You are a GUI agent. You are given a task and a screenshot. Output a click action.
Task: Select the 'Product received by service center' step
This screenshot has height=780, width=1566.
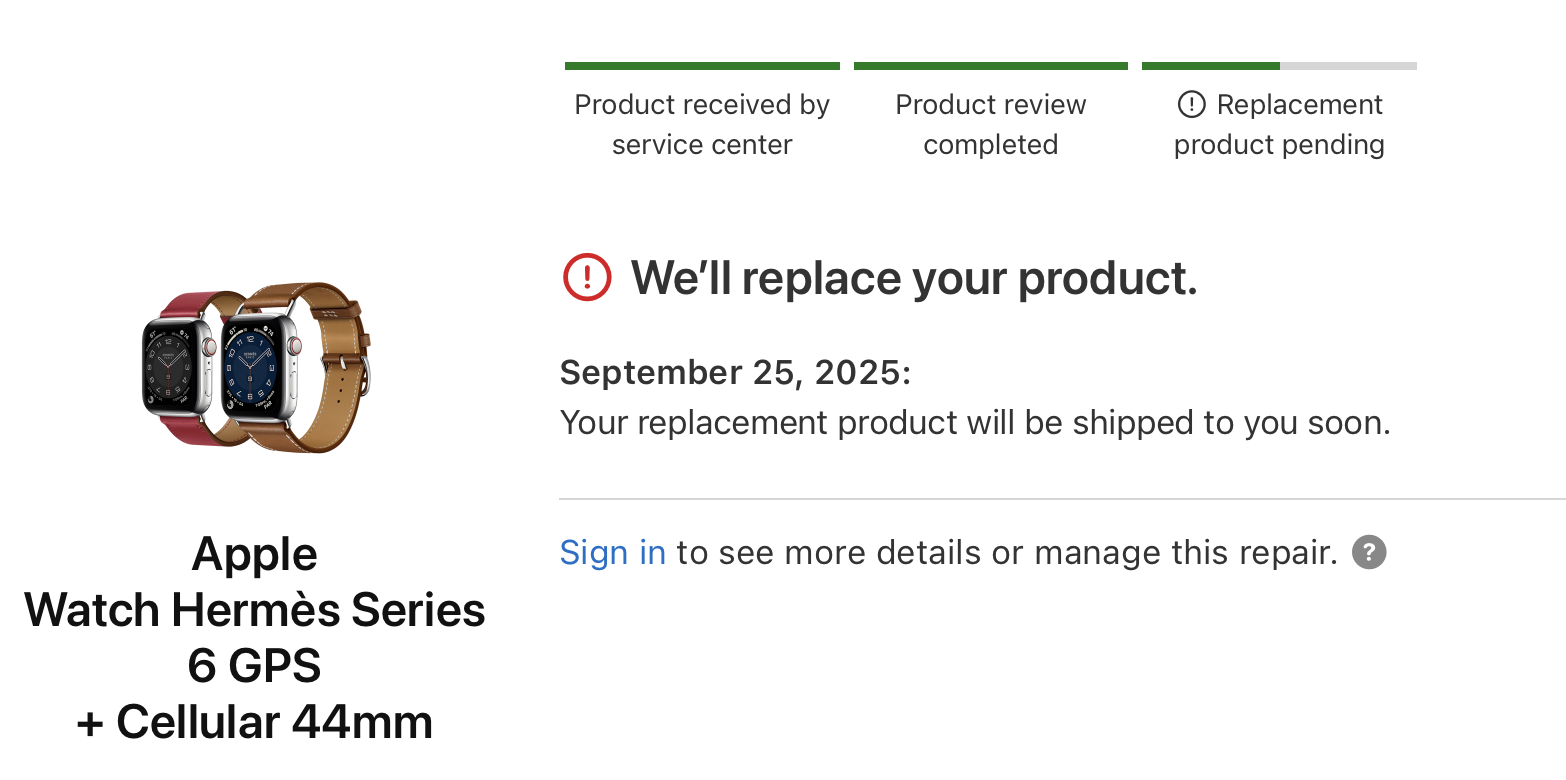702,124
